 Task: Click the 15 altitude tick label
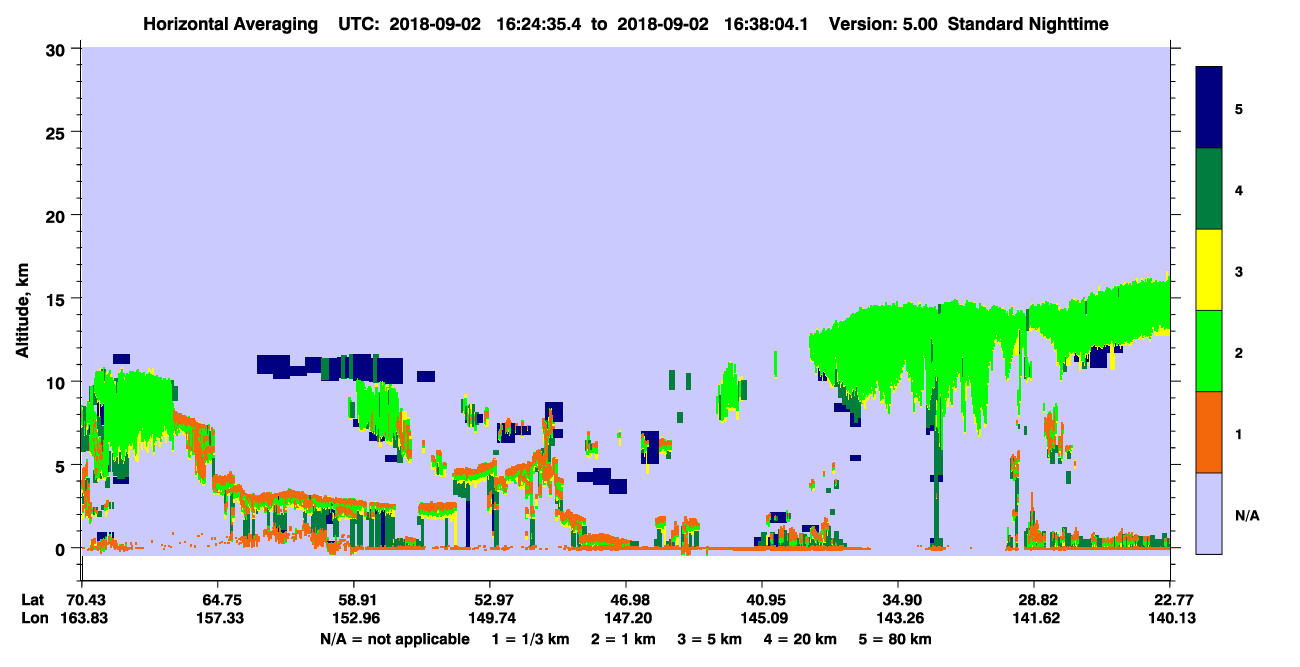[x=60, y=299]
